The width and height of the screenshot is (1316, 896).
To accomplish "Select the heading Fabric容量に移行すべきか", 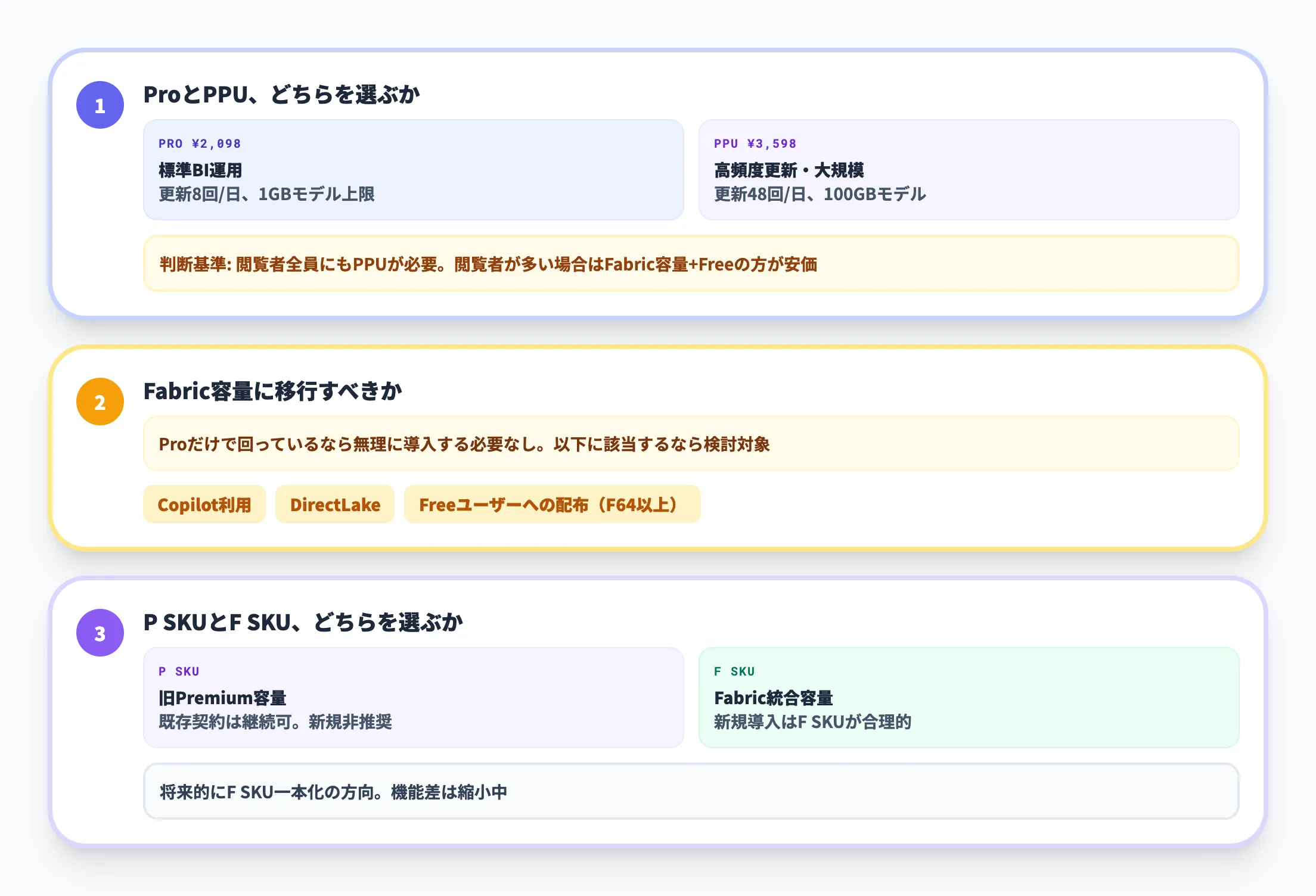I will coord(273,391).
